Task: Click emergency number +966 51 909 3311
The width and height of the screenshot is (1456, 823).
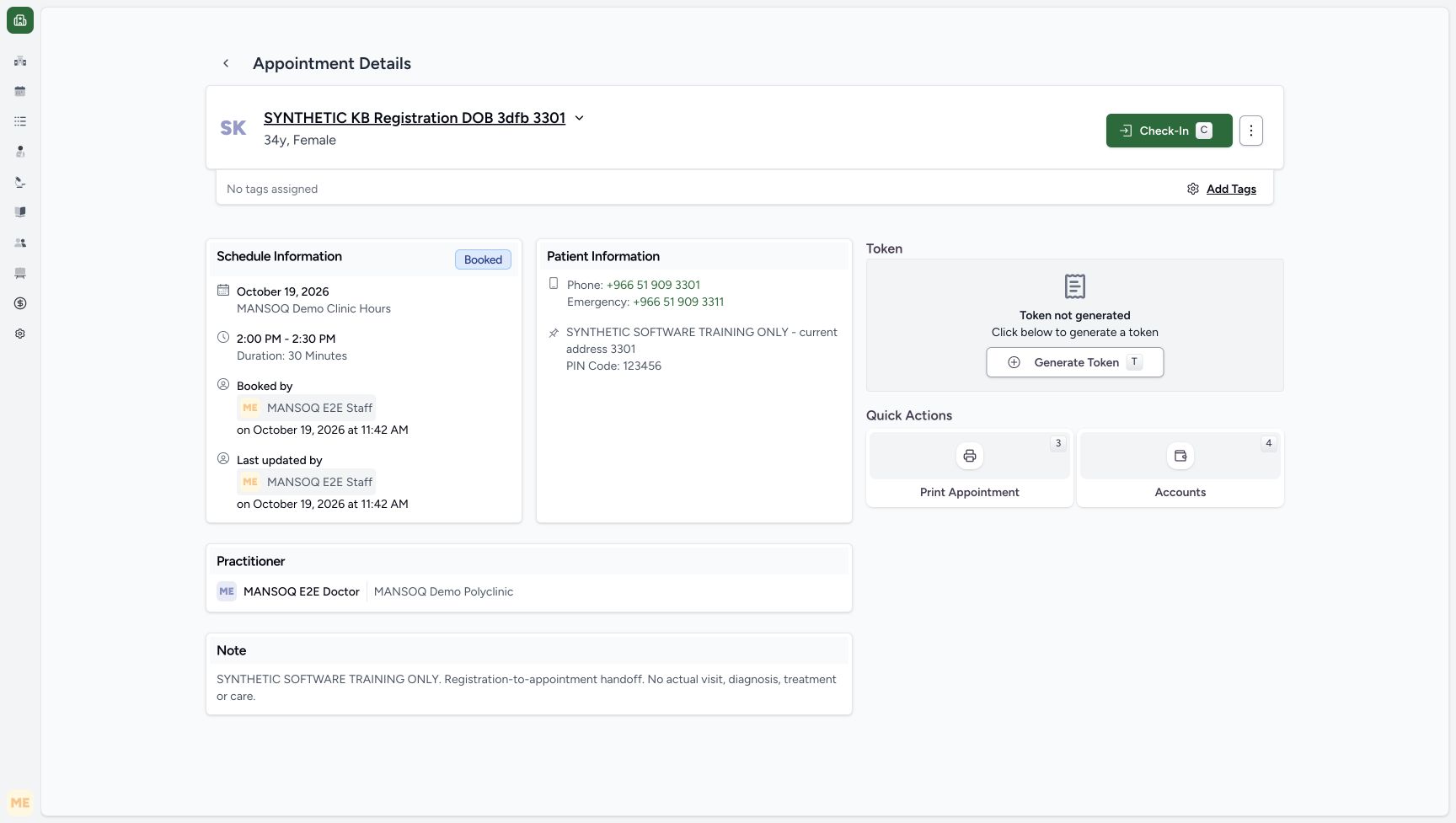Action: [678, 302]
